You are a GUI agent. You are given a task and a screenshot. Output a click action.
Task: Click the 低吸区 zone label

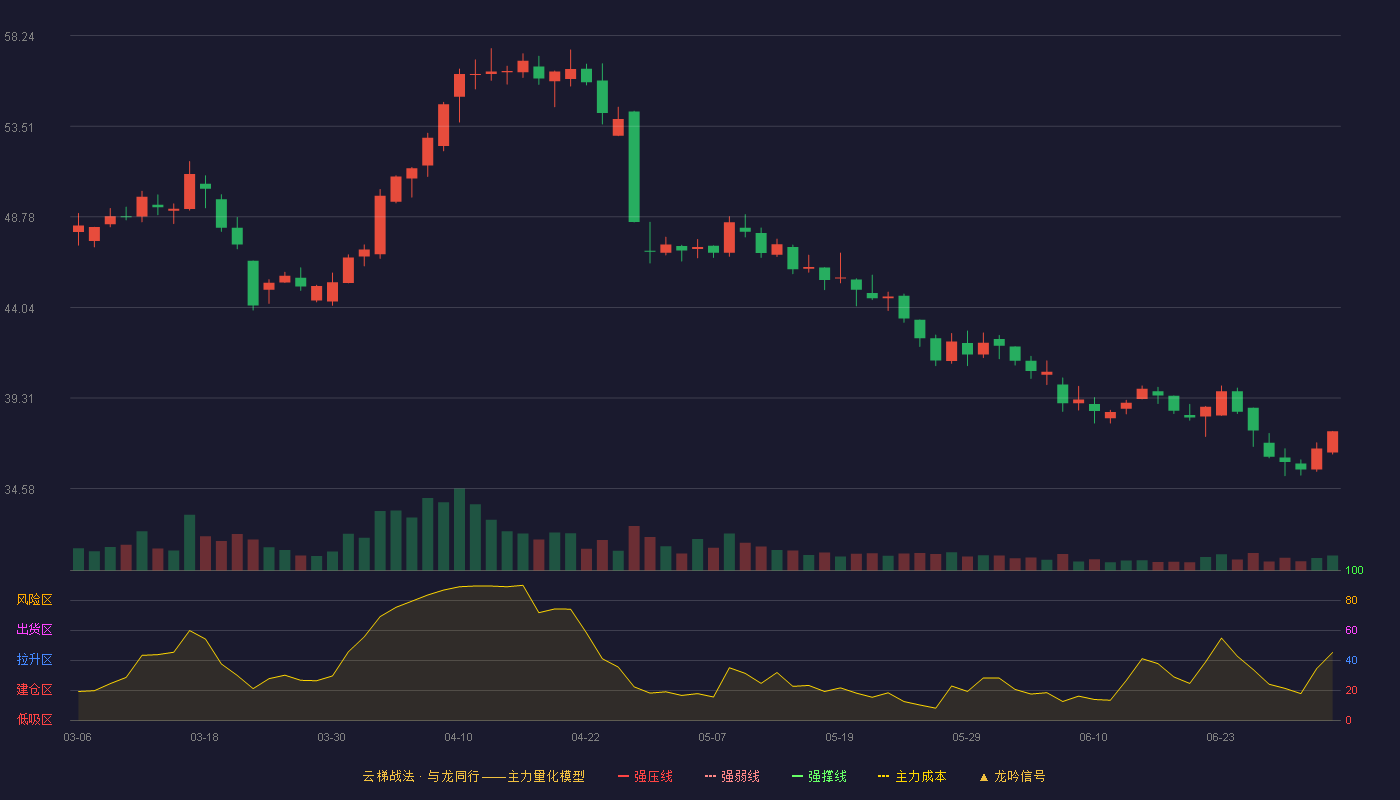[x=34, y=719]
